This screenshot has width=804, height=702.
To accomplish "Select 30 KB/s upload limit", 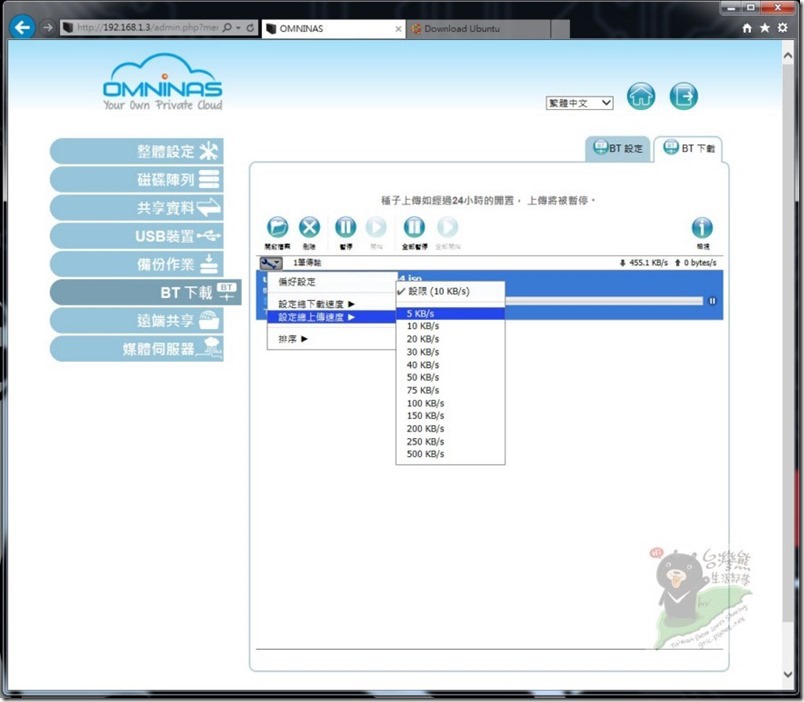I will [450, 352].
